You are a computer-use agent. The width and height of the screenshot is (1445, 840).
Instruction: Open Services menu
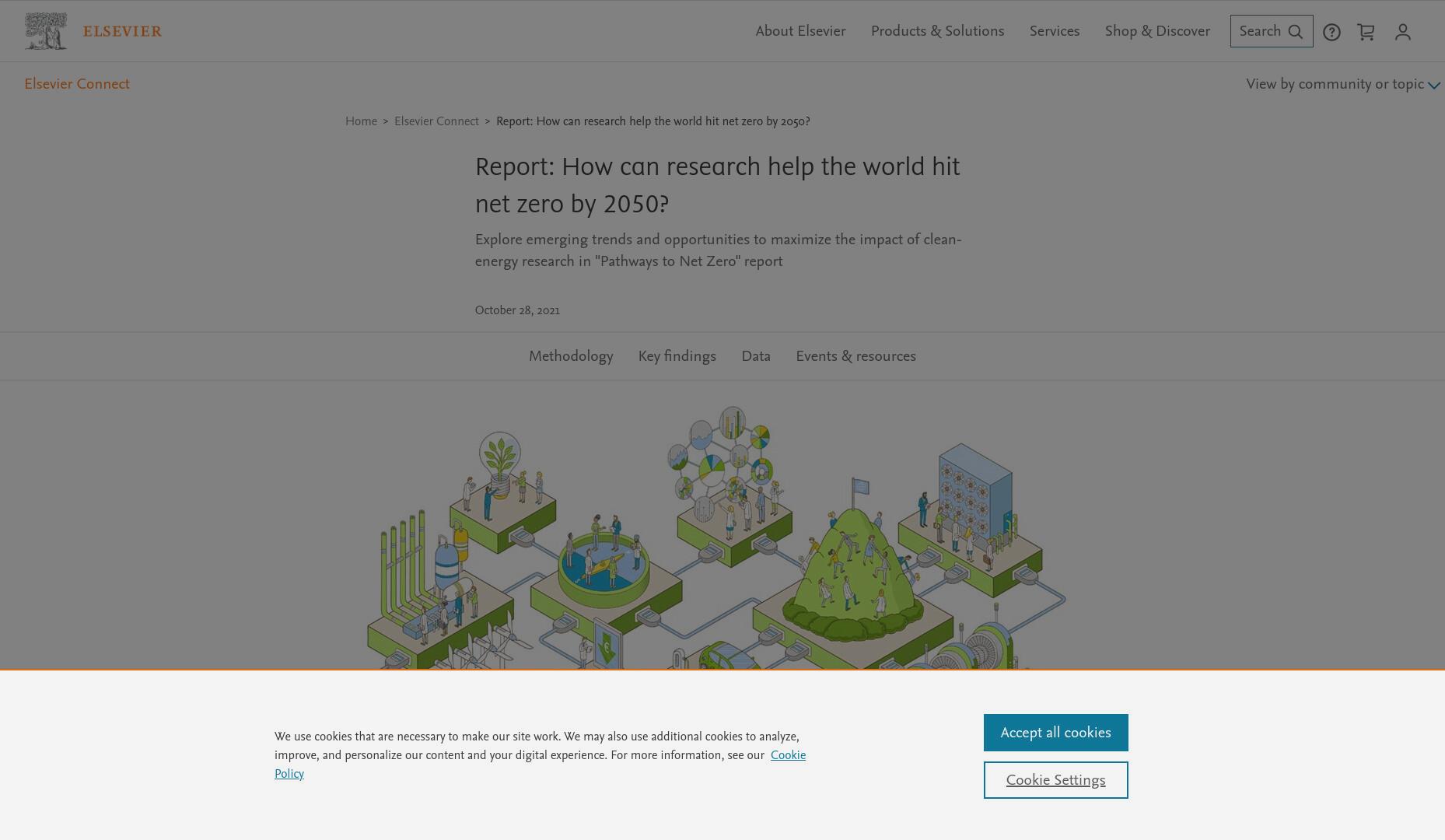click(1055, 31)
